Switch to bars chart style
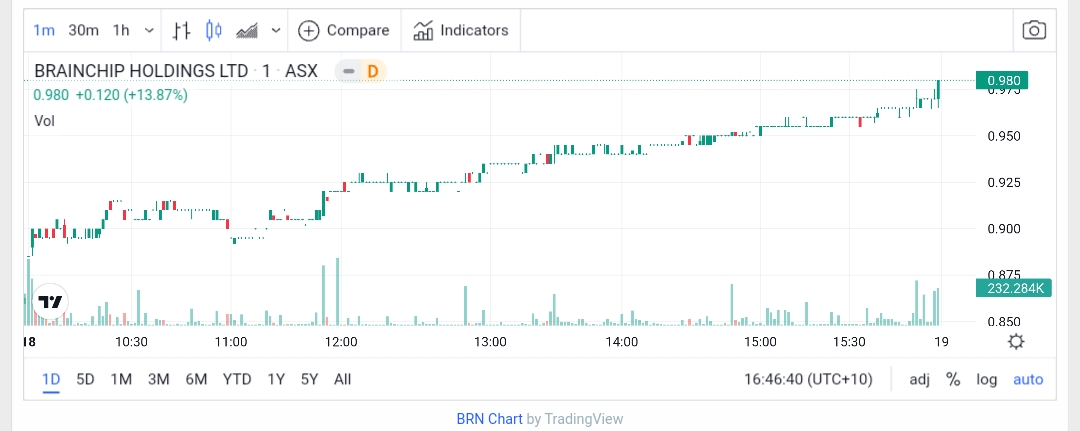Screen dimensions: 1080x431 point(181,30)
